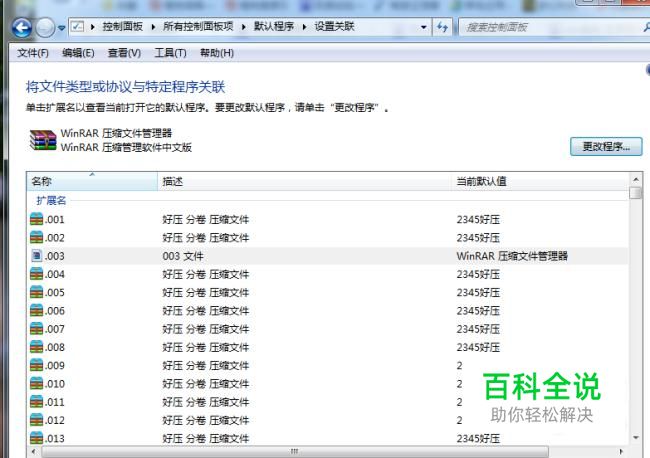
Task: Select the .012 file icon
Action: 36,419
